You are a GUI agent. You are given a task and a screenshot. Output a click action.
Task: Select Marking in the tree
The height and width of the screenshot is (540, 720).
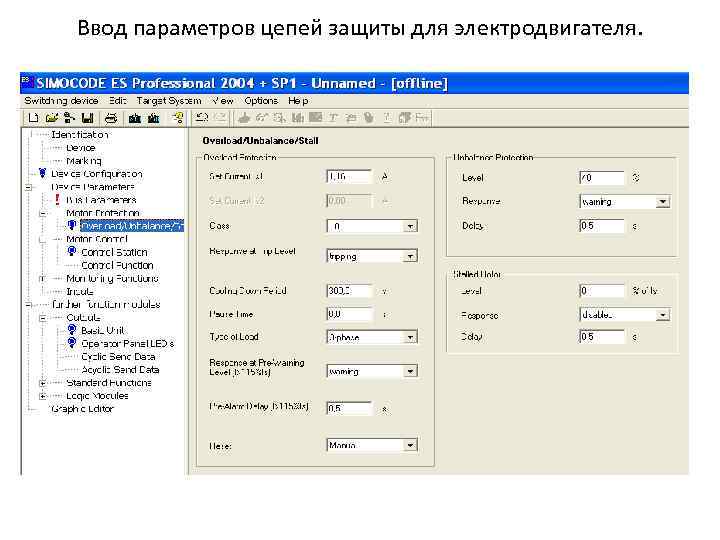click(84, 161)
